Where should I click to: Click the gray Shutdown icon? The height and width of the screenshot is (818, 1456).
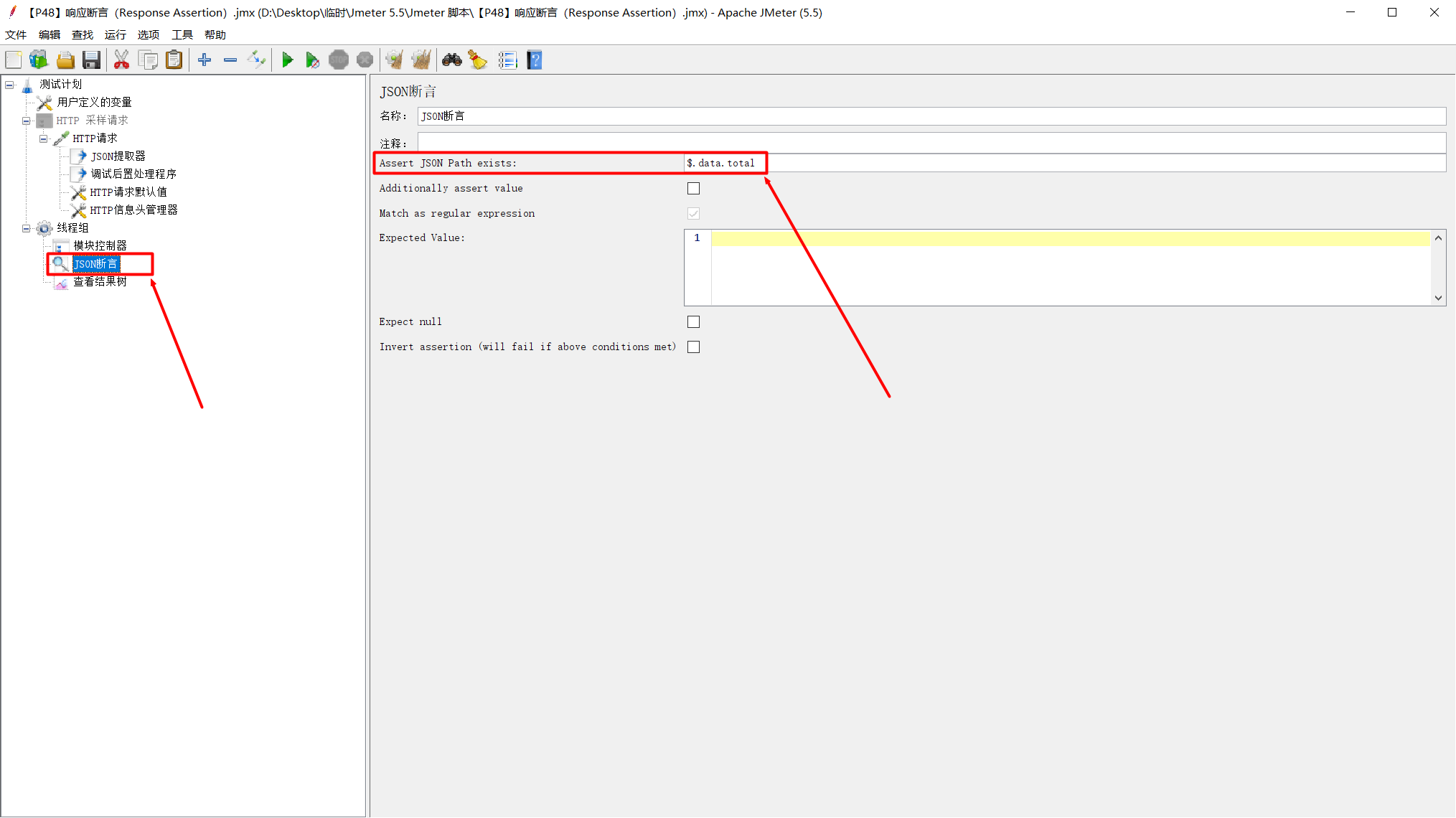(365, 60)
